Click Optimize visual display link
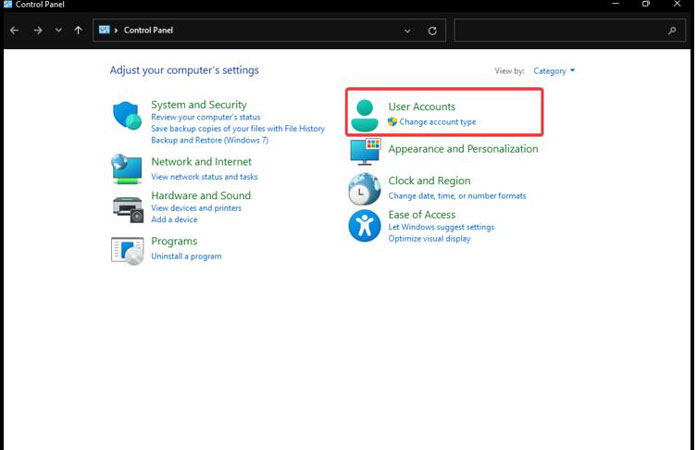The image size is (697, 450). (x=429, y=238)
